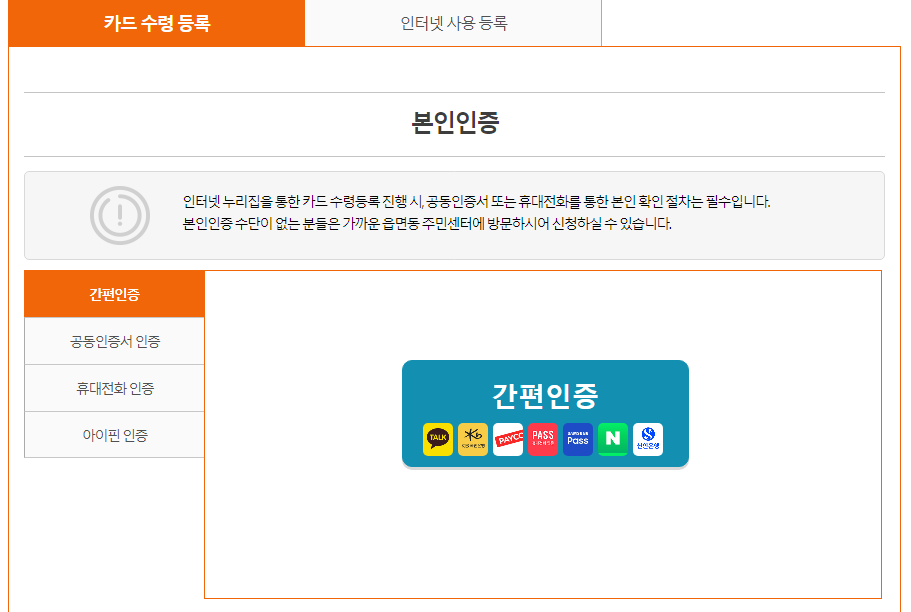
Task: Select the KakaoTalk authentication icon
Action: click(437, 438)
